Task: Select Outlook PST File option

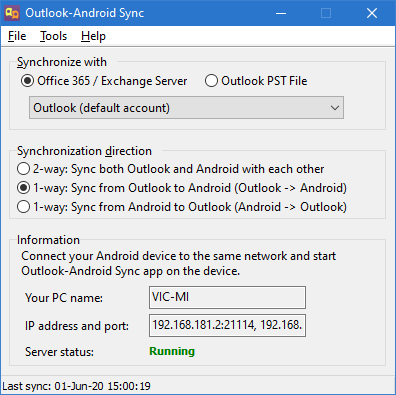Action: click(256, 81)
